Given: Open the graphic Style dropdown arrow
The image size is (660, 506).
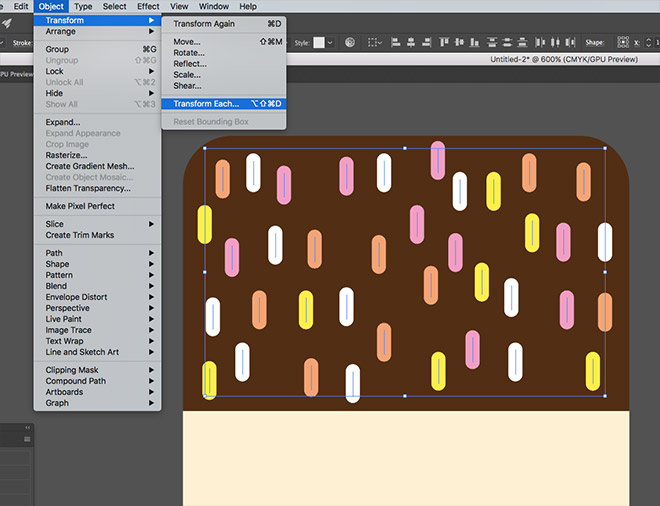Looking at the screenshot, I should click(x=330, y=43).
